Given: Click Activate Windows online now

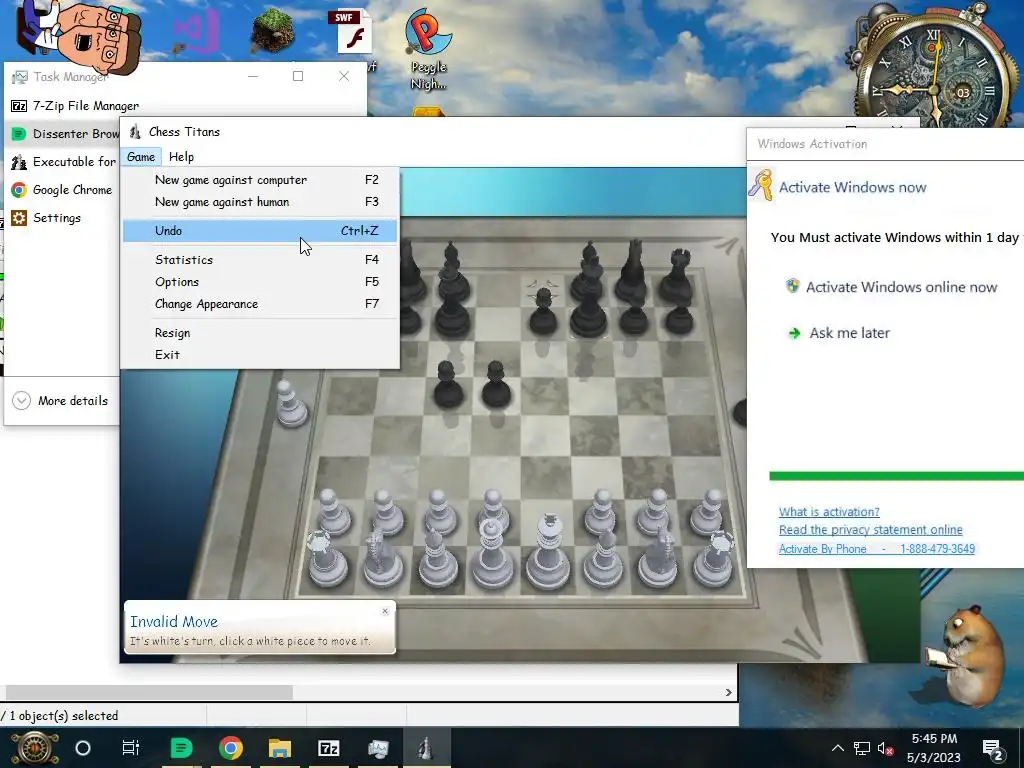Looking at the screenshot, I should click(901, 287).
